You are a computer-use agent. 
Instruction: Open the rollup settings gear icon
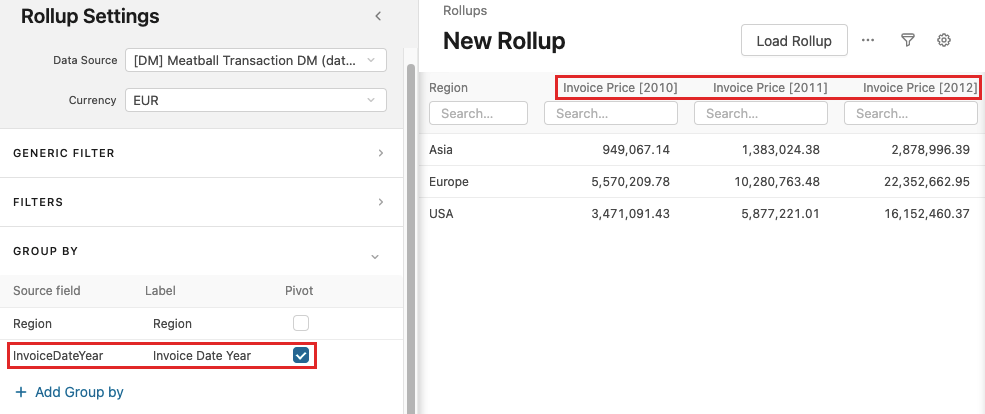click(x=944, y=40)
